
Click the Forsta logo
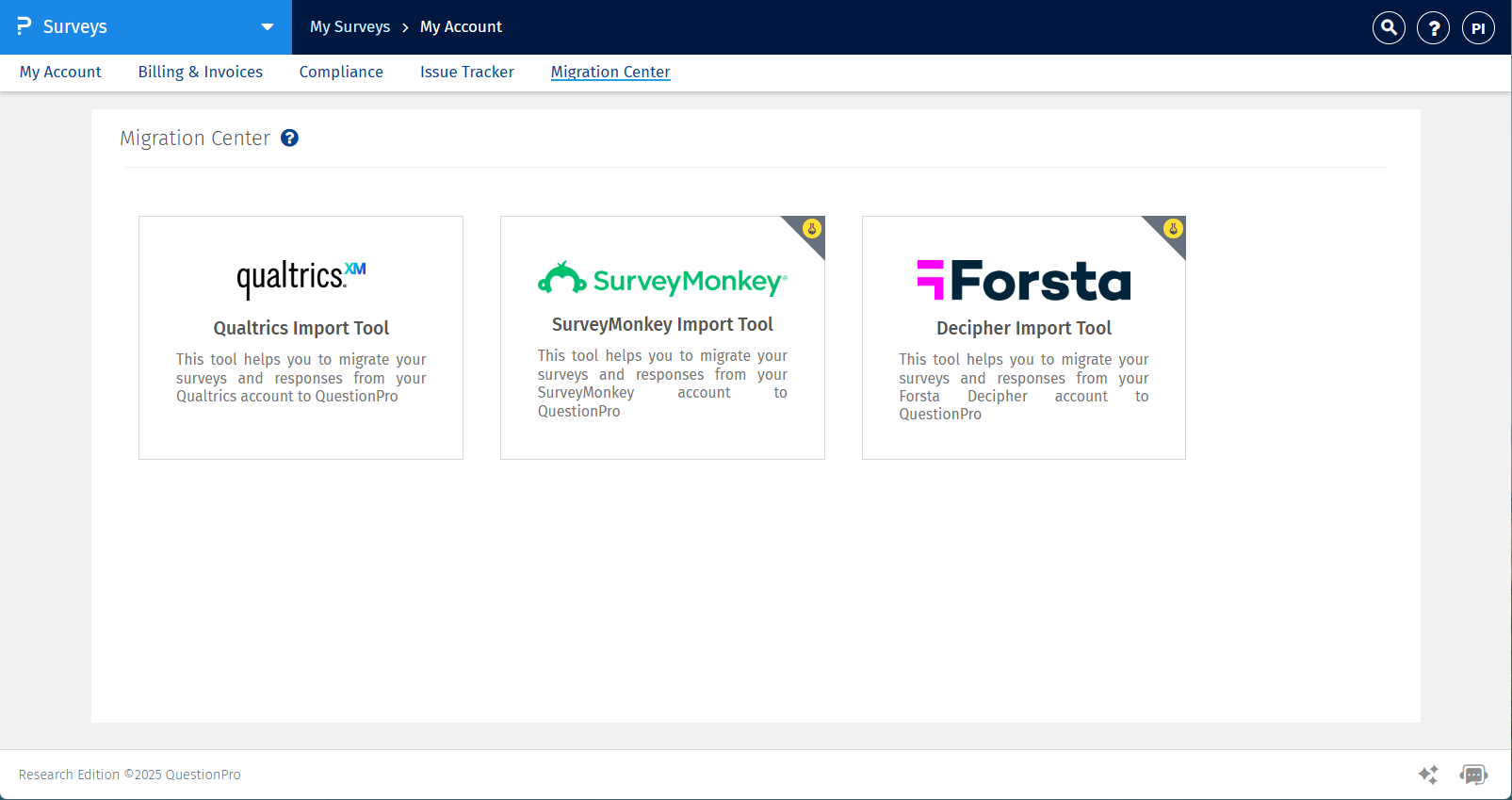(x=1024, y=280)
